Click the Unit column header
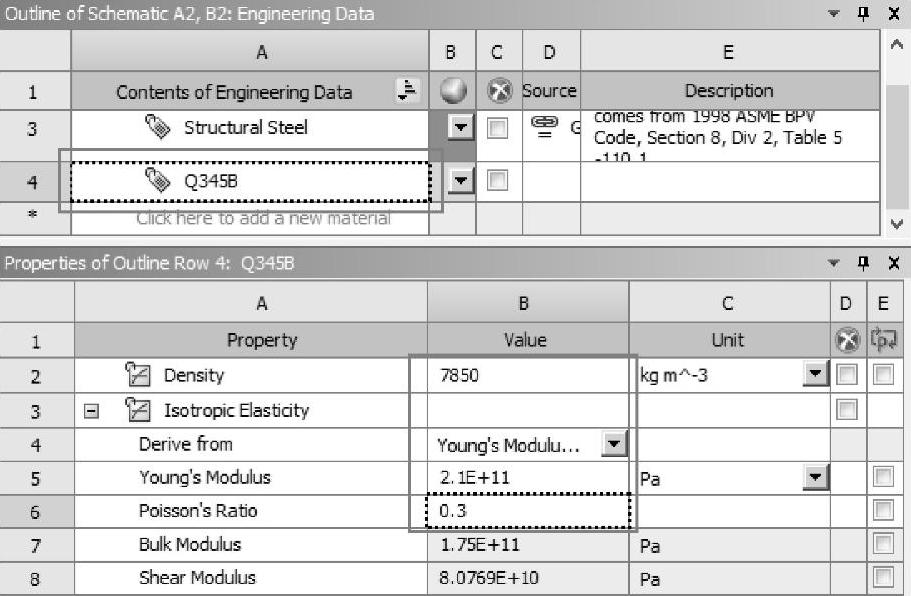Image resolution: width=911 pixels, height=596 pixels. [729, 340]
